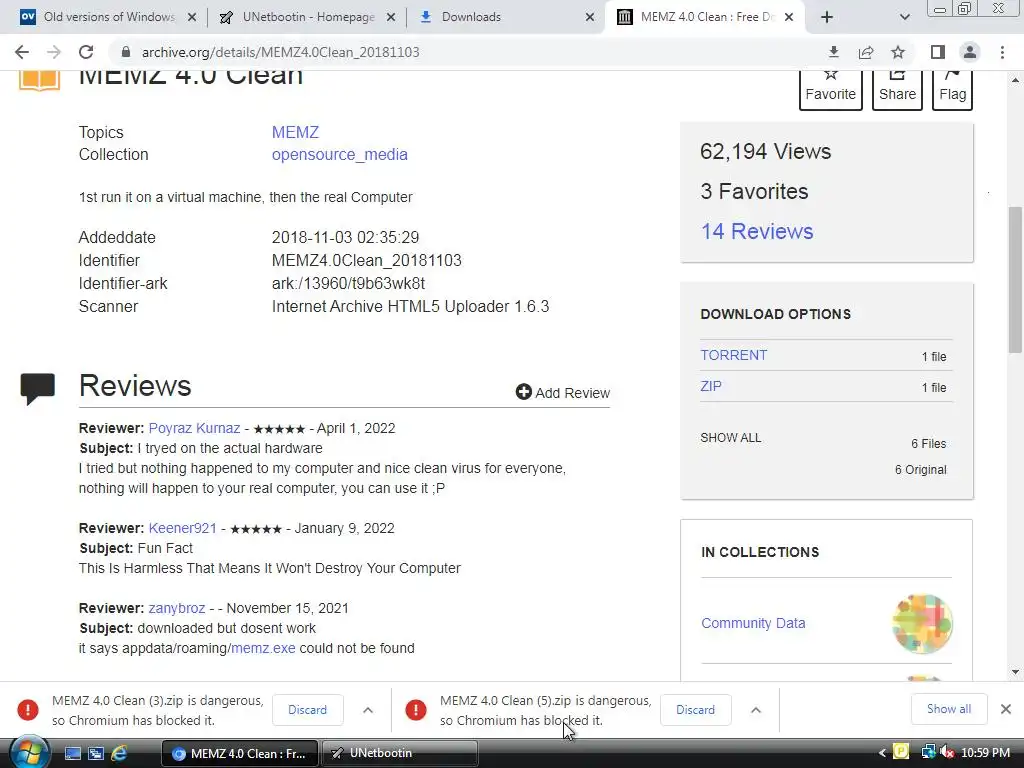Share this page via toolbar icon
Viewport: 1024px width, 768px height.
[866, 52]
